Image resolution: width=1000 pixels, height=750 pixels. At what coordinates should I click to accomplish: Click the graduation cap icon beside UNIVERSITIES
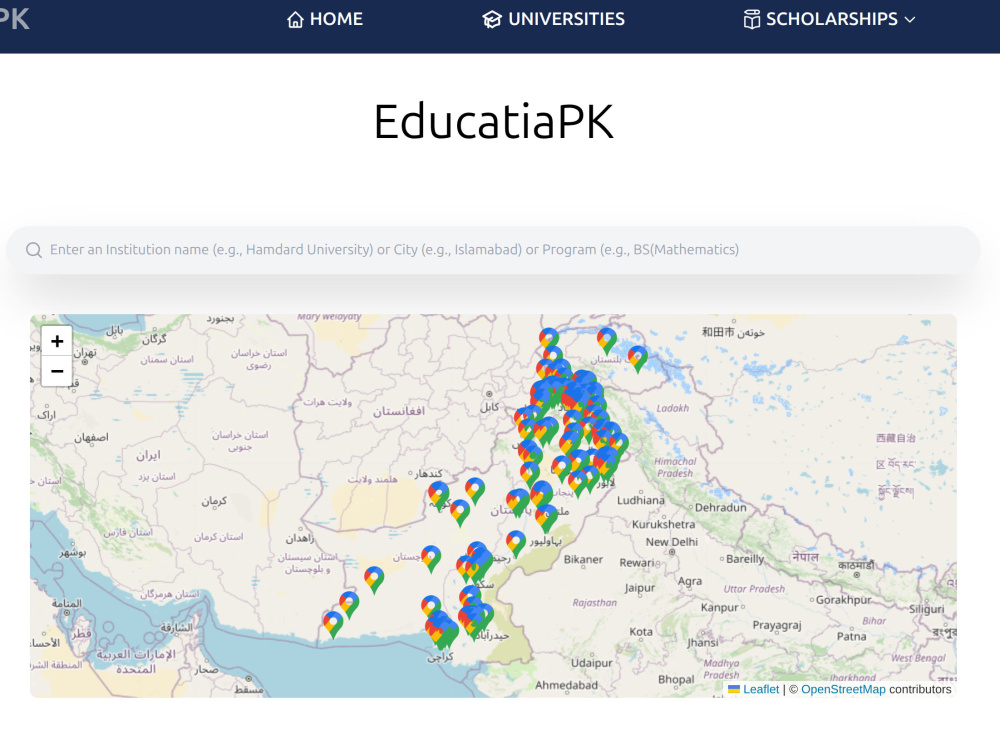pos(492,20)
